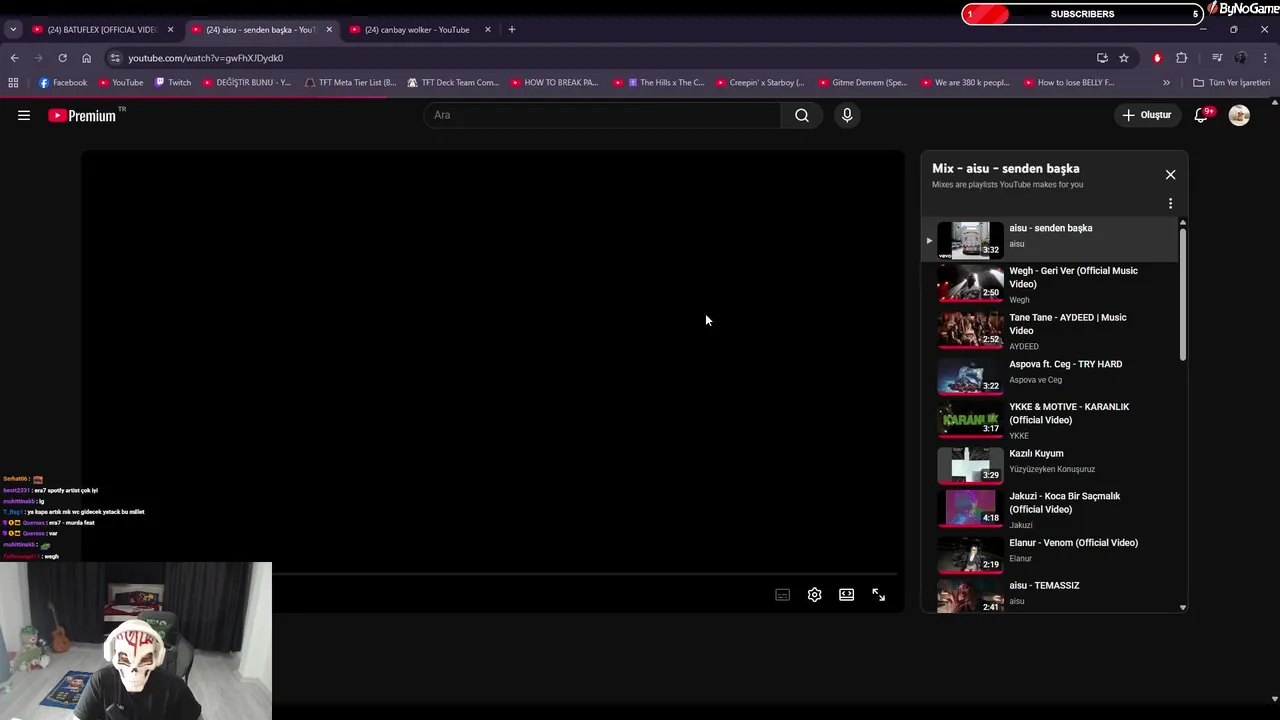The height and width of the screenshot is (720, 1280).
Task: Expand the tab search dropdown
Action: (x=13, y=30)
